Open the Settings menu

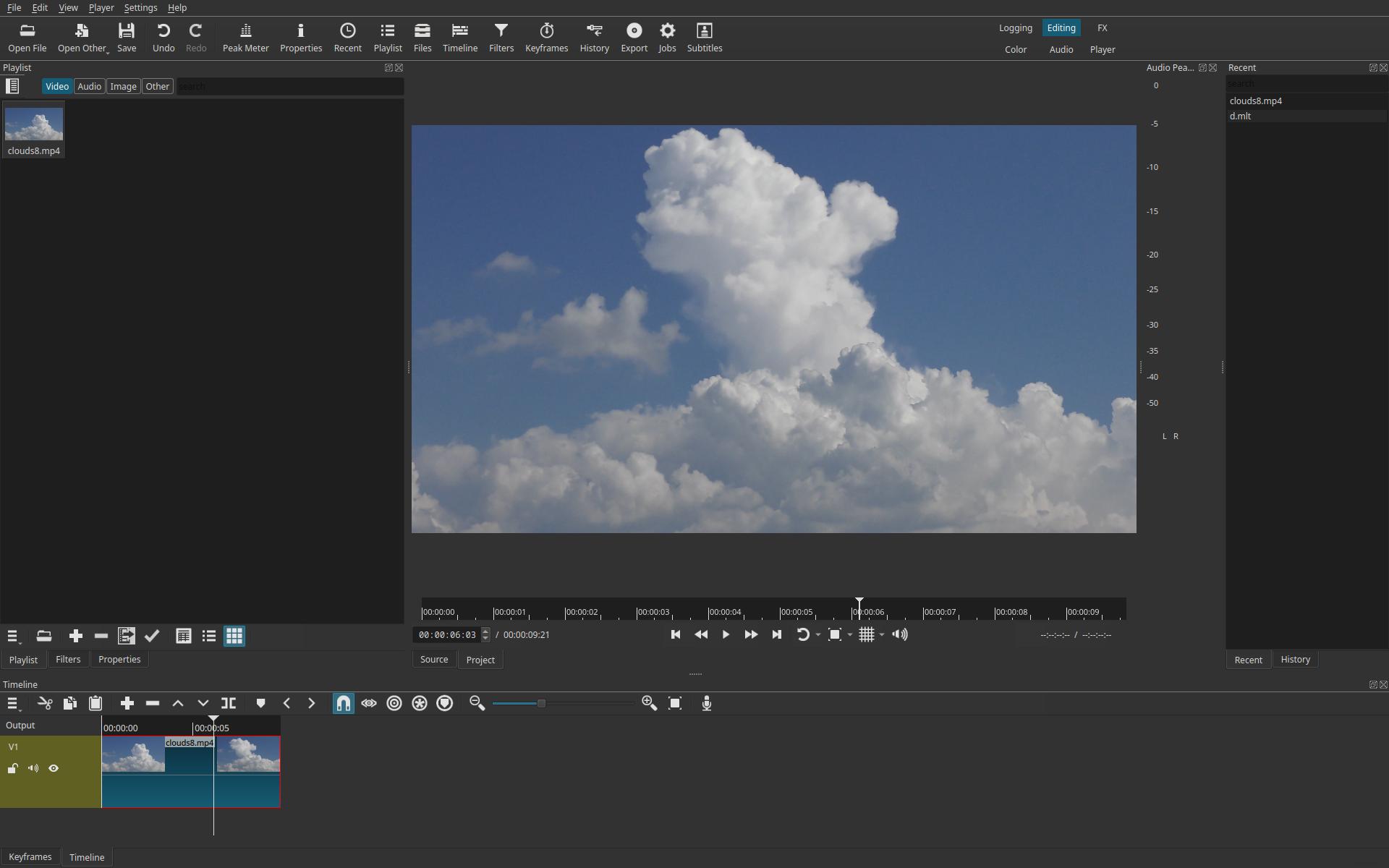[x=140, y=7]
